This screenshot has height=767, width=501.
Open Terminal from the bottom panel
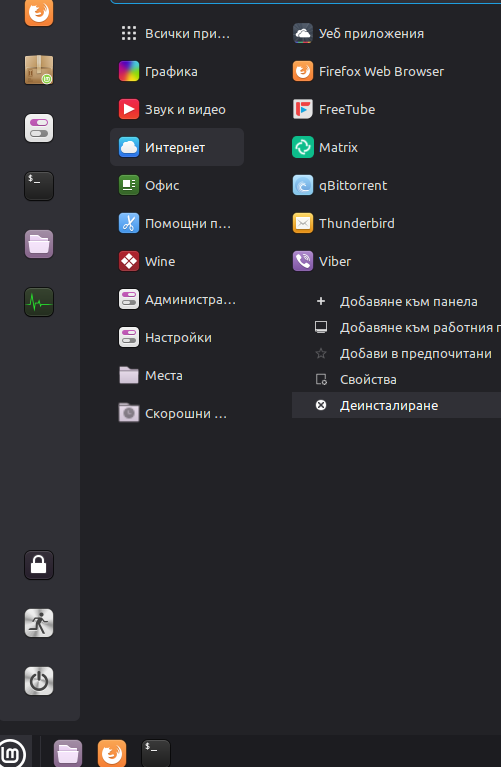coord(156,753)
